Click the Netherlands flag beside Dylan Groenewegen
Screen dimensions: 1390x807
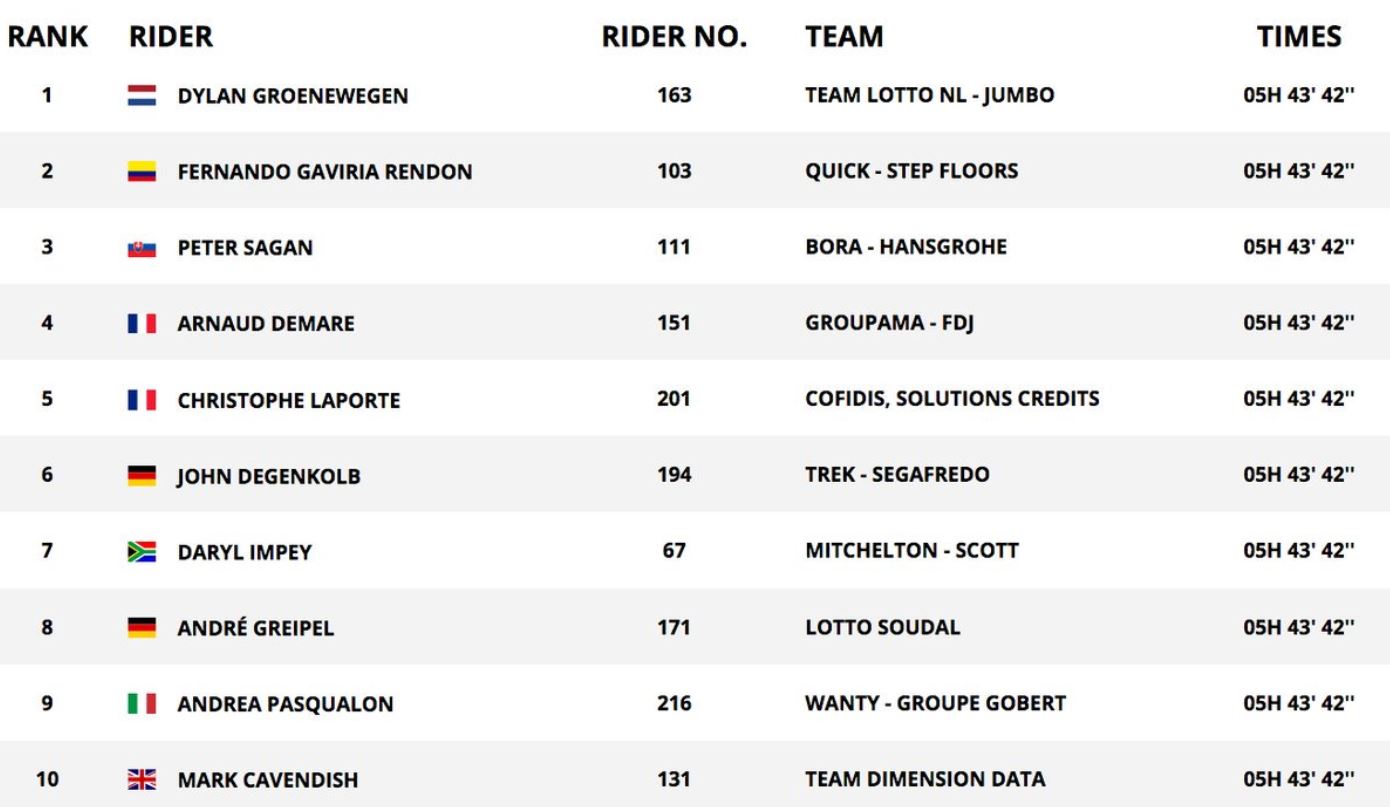142,96
